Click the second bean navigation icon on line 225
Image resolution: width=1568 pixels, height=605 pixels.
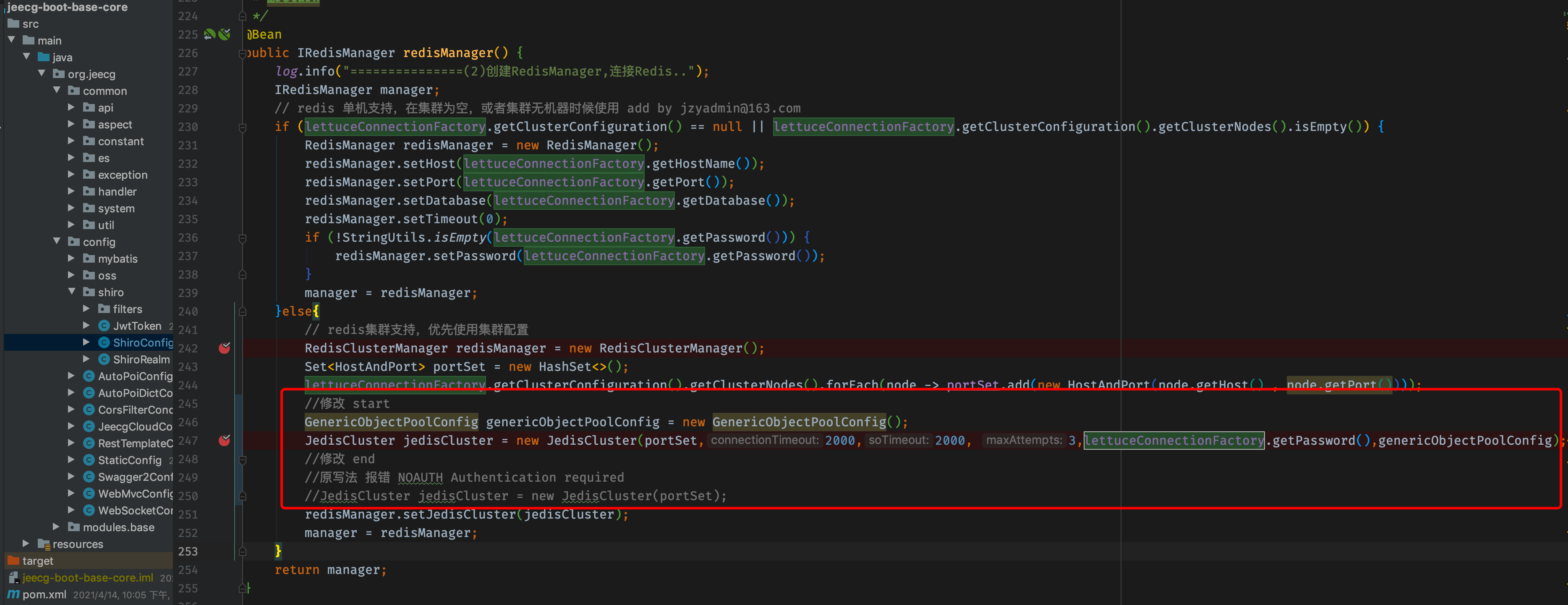pyautogui.click(x=225, y=34)
